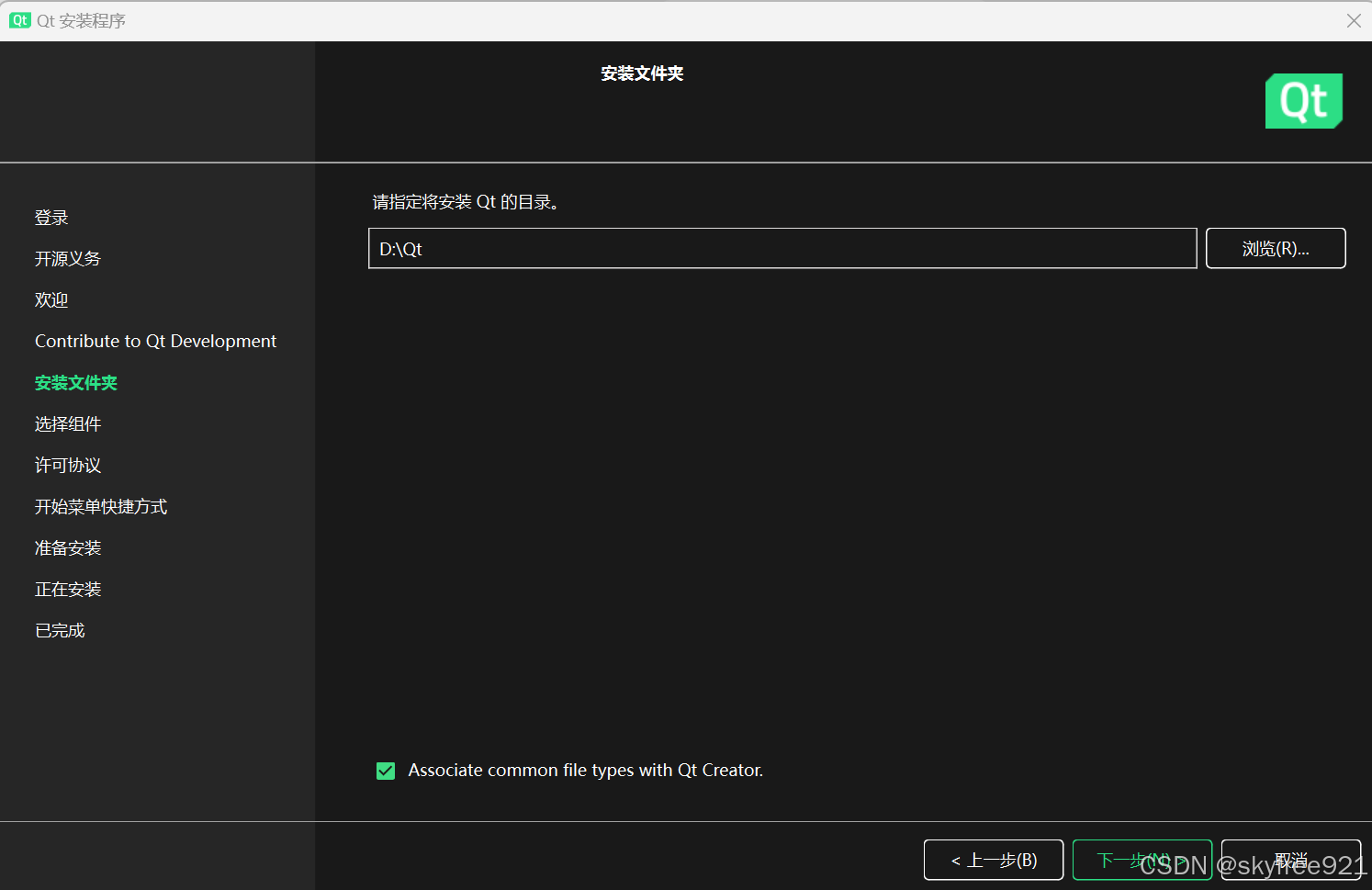
Task: Click the 安装文件夹 page heading
Action: tap(642, 73)
